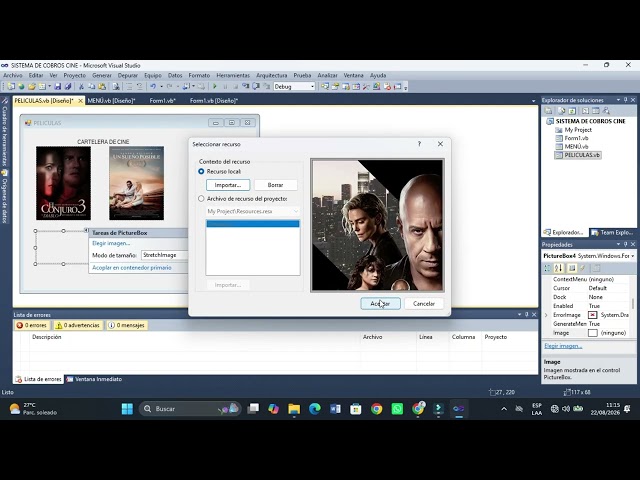This screenshot has width=640, height=480.
Task: Click the Cut scissors icon in toolbar
Action: coord(81,87)
